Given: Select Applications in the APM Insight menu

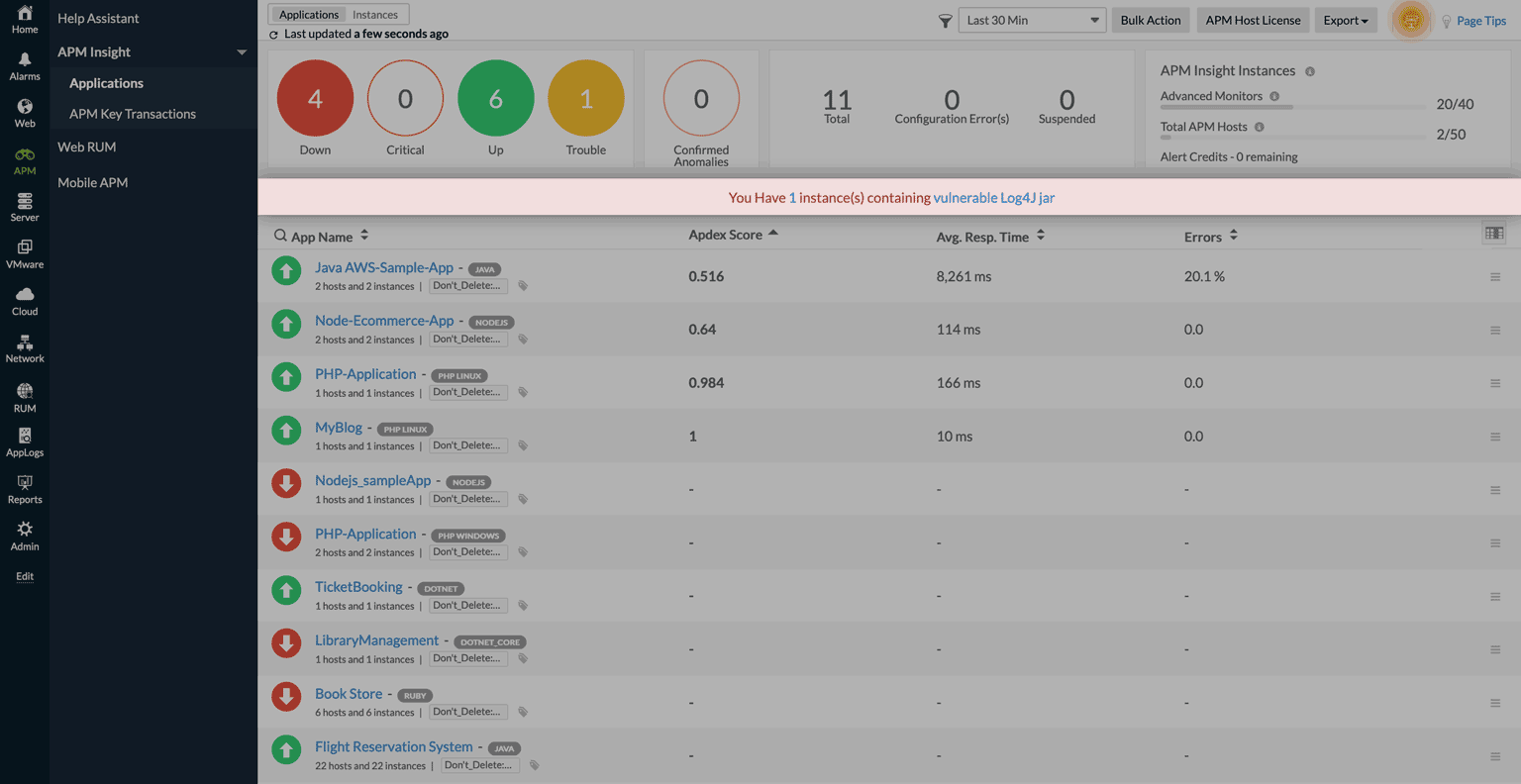Looking at the screenshot, I should [106, 83].
